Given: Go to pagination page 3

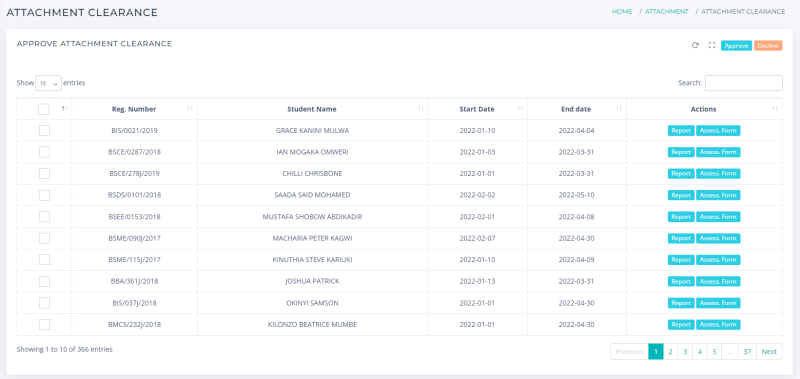Looking at the screenshot, I should tap(685, 351).
